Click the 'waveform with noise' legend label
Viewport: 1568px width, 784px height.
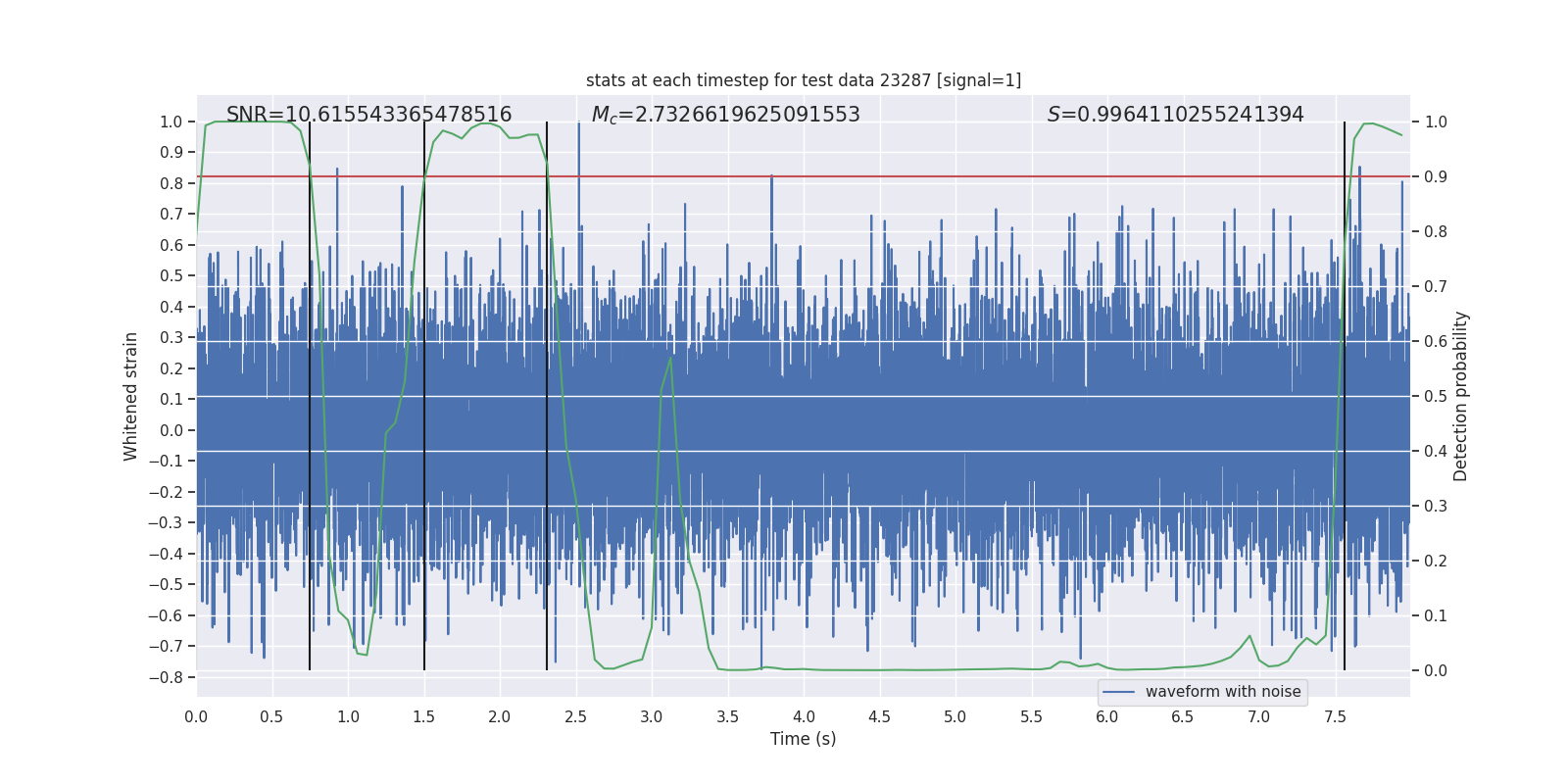coord(1223,692)
